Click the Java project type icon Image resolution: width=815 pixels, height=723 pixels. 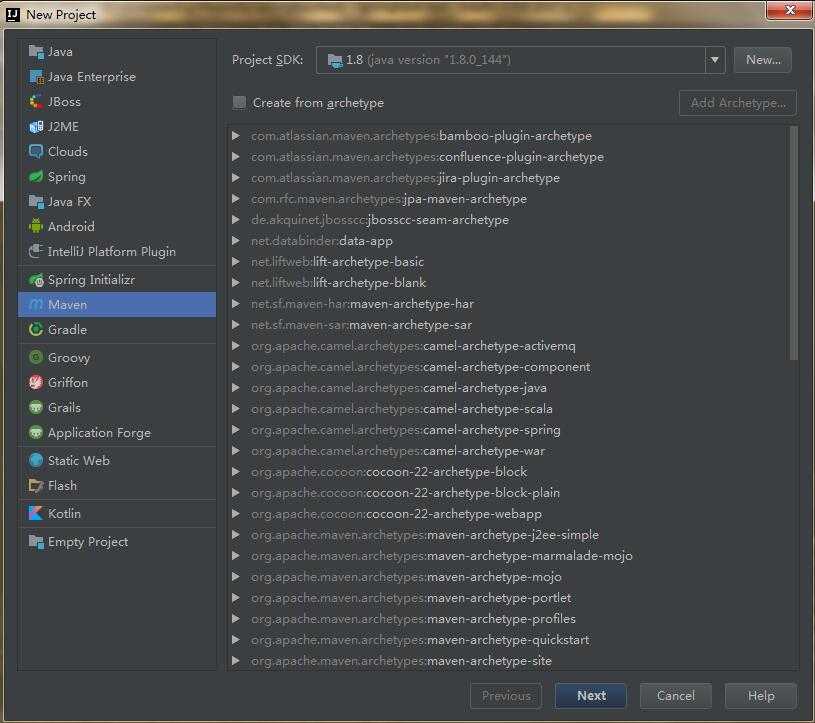coord(36,52)
